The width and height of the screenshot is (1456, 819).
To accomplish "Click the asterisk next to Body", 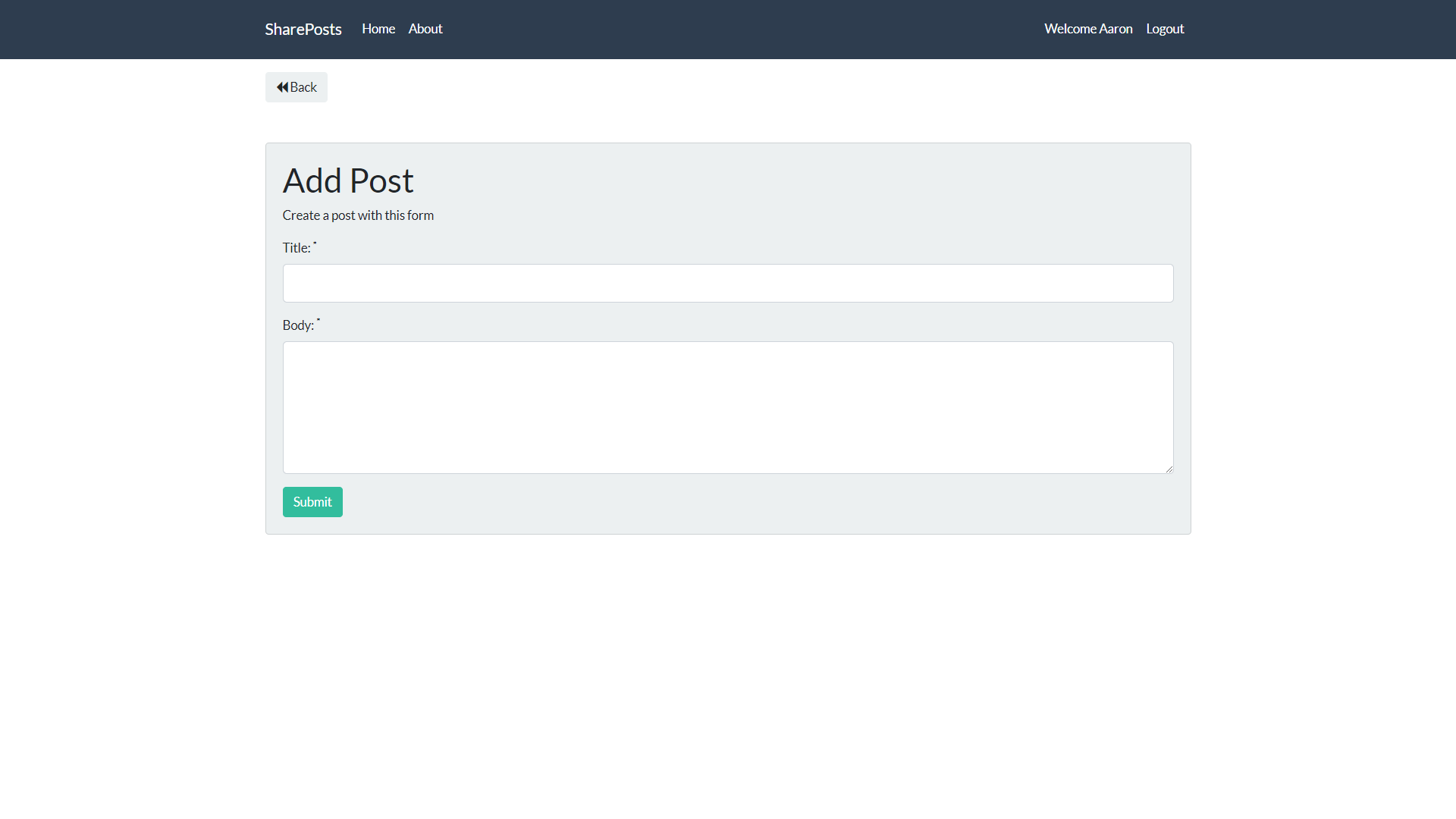I will tap(318, 321).
